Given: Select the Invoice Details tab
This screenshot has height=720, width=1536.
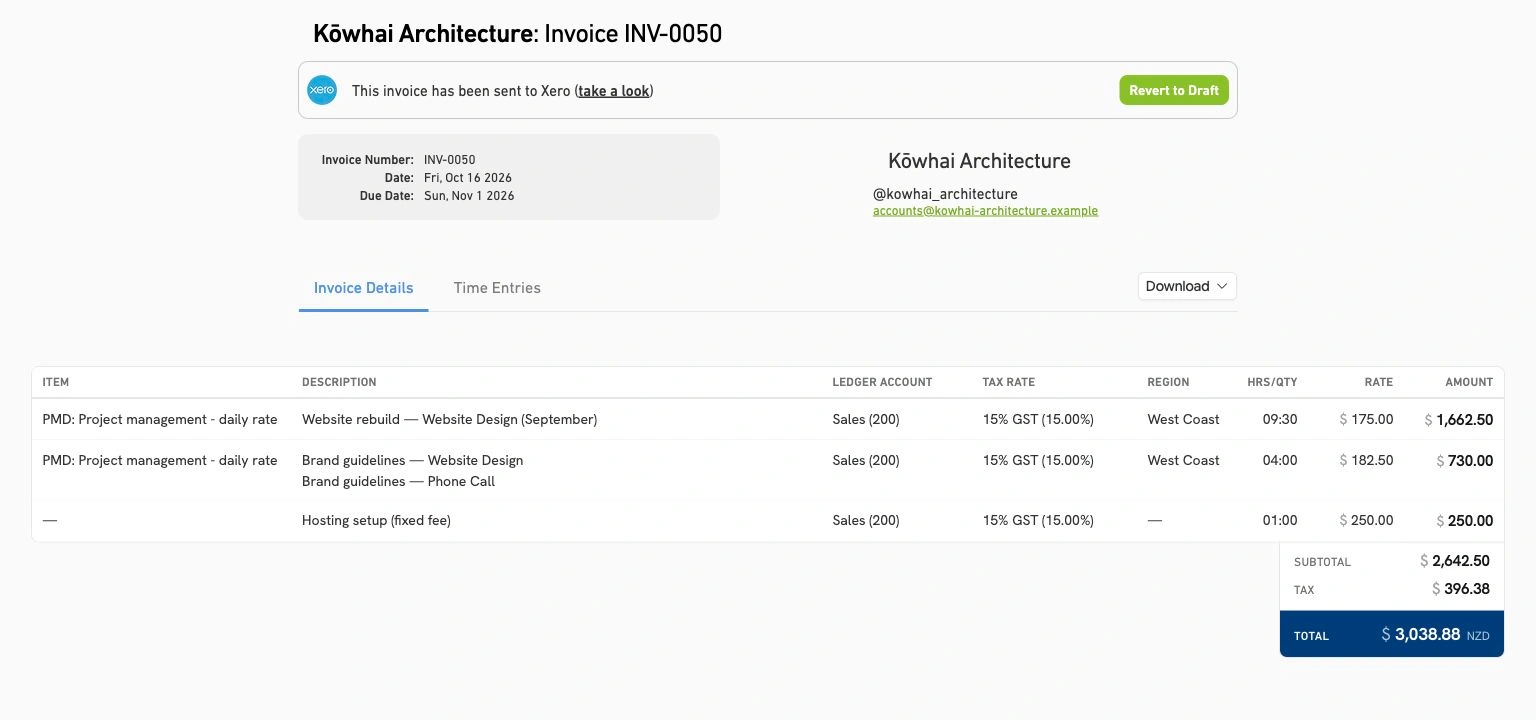Looking at the screenshot, I should pyautogui.click(x=363, y=288).
